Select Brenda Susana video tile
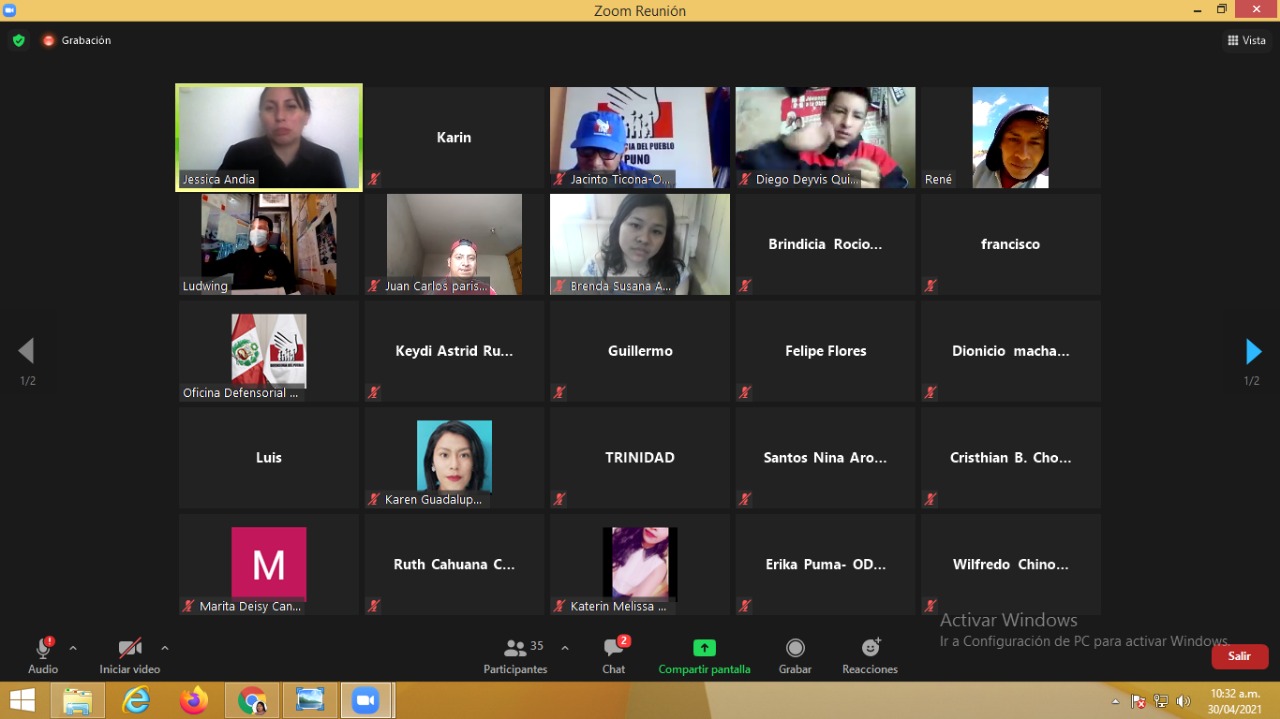Screen dimensions: 1280x719 (x=640, y=244)
